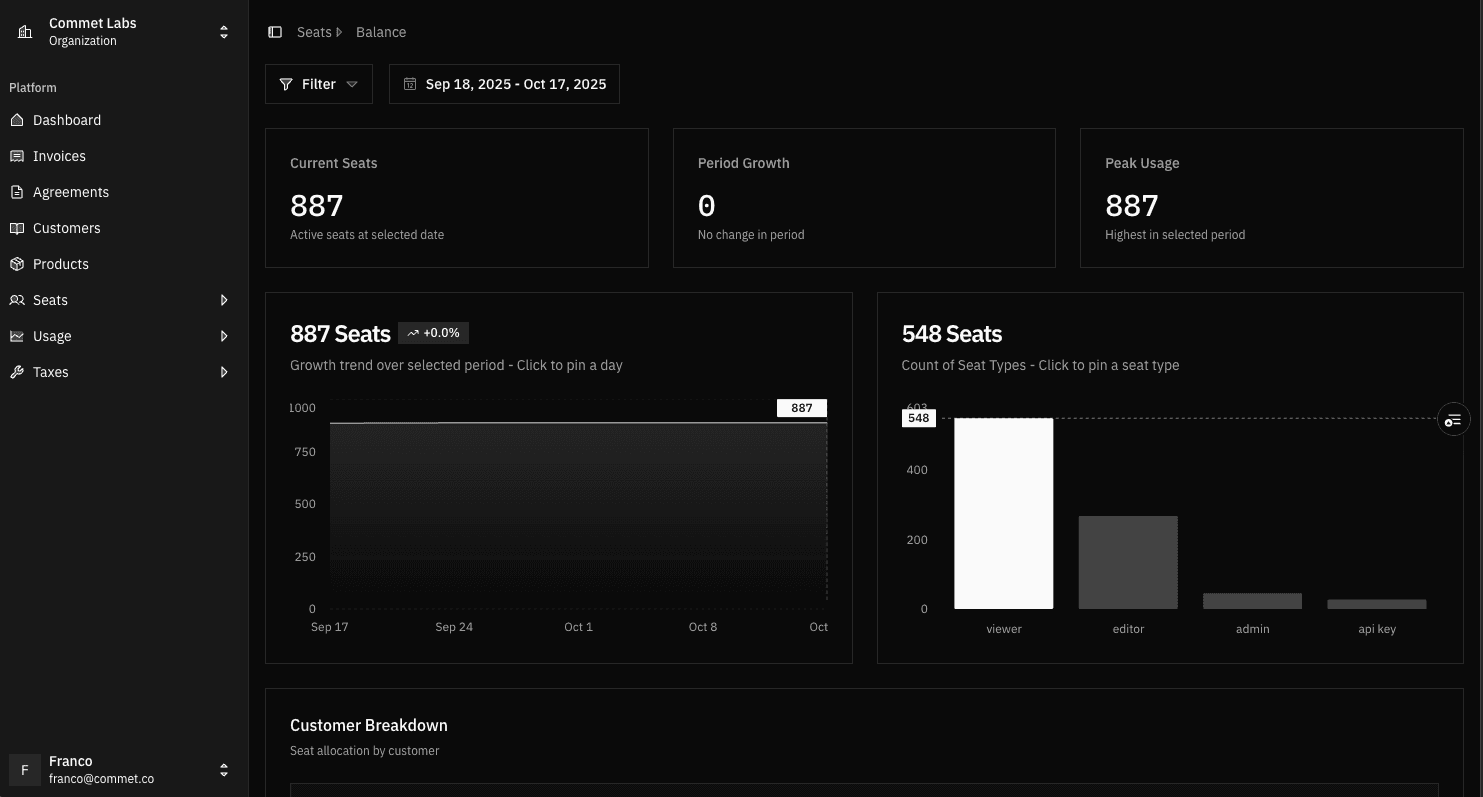The width and height of the screenshot is (1483, 797).
Task: Click the Agreements document icon
Action: pyautogui.click(x=16, y=192)
